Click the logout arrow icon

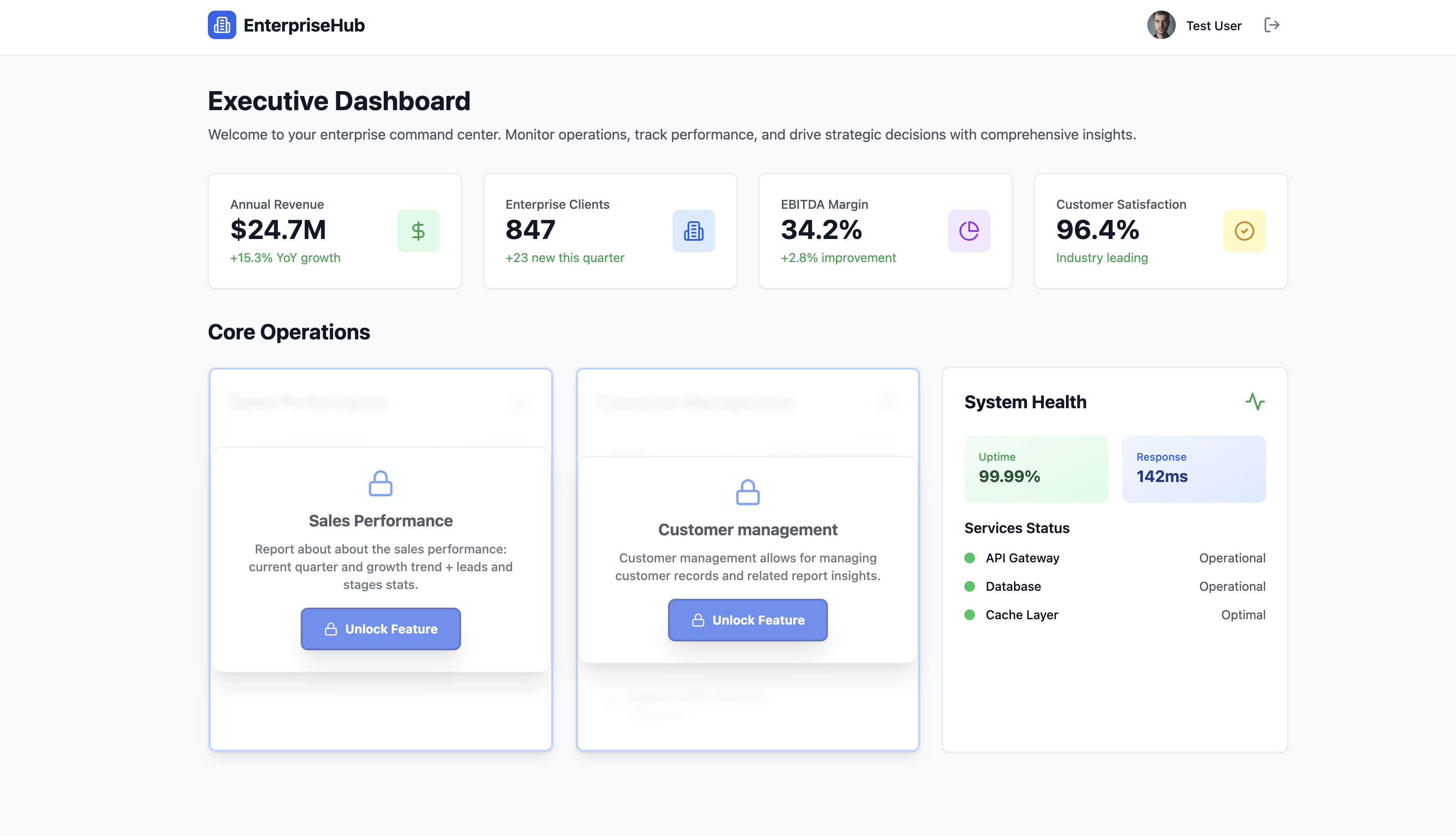1272,25
